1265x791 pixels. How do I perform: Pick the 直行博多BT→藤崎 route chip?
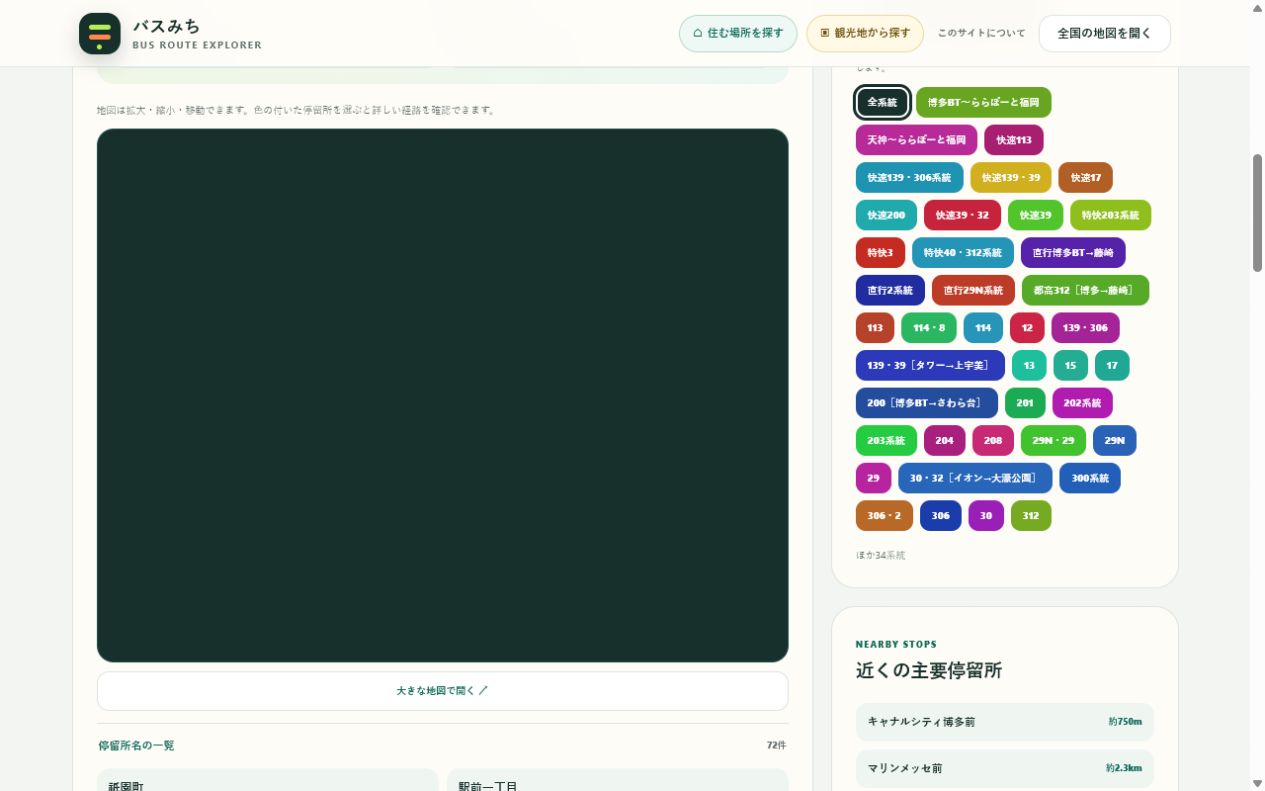1073,253
